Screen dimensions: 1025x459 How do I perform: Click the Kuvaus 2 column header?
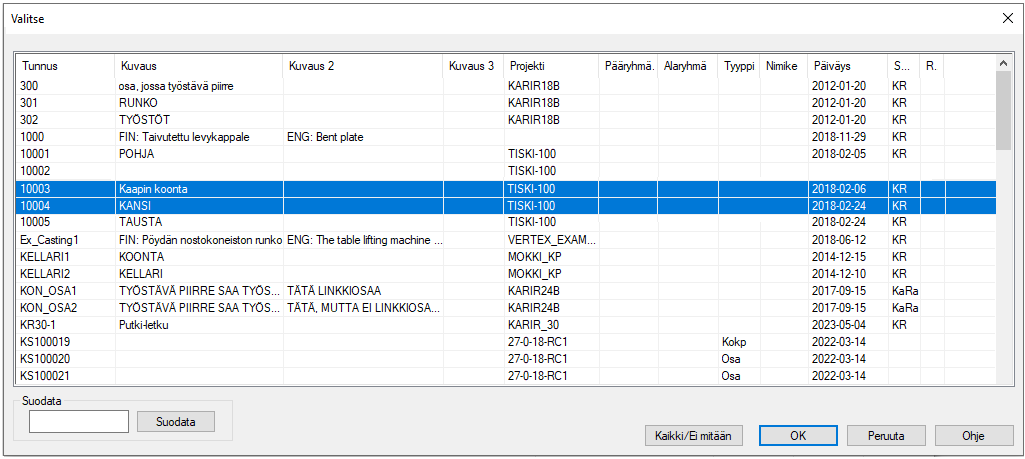tap(362, 66)
